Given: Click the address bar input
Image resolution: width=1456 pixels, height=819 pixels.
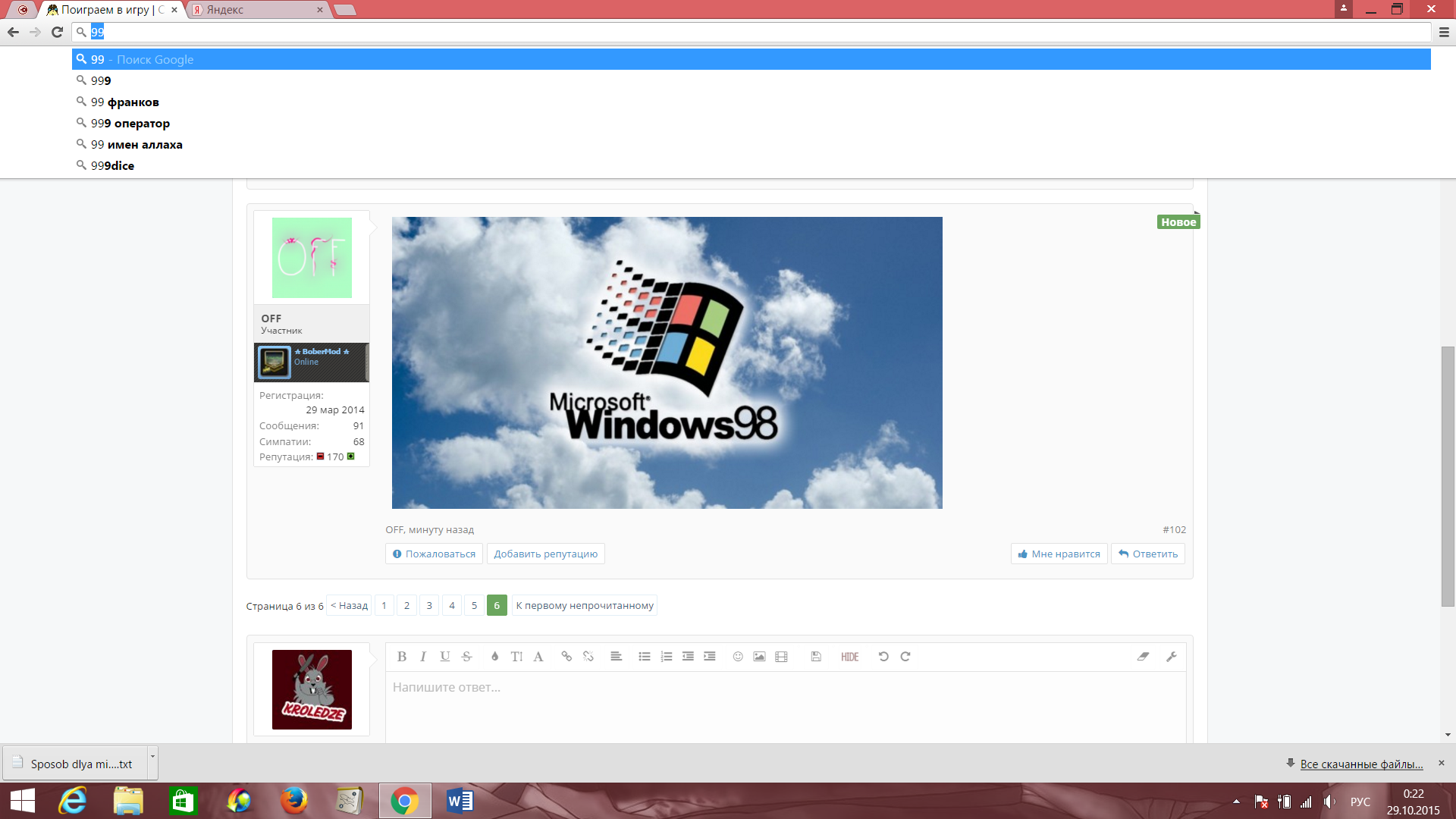Looking at the screenshot, I should click(752, 32).
